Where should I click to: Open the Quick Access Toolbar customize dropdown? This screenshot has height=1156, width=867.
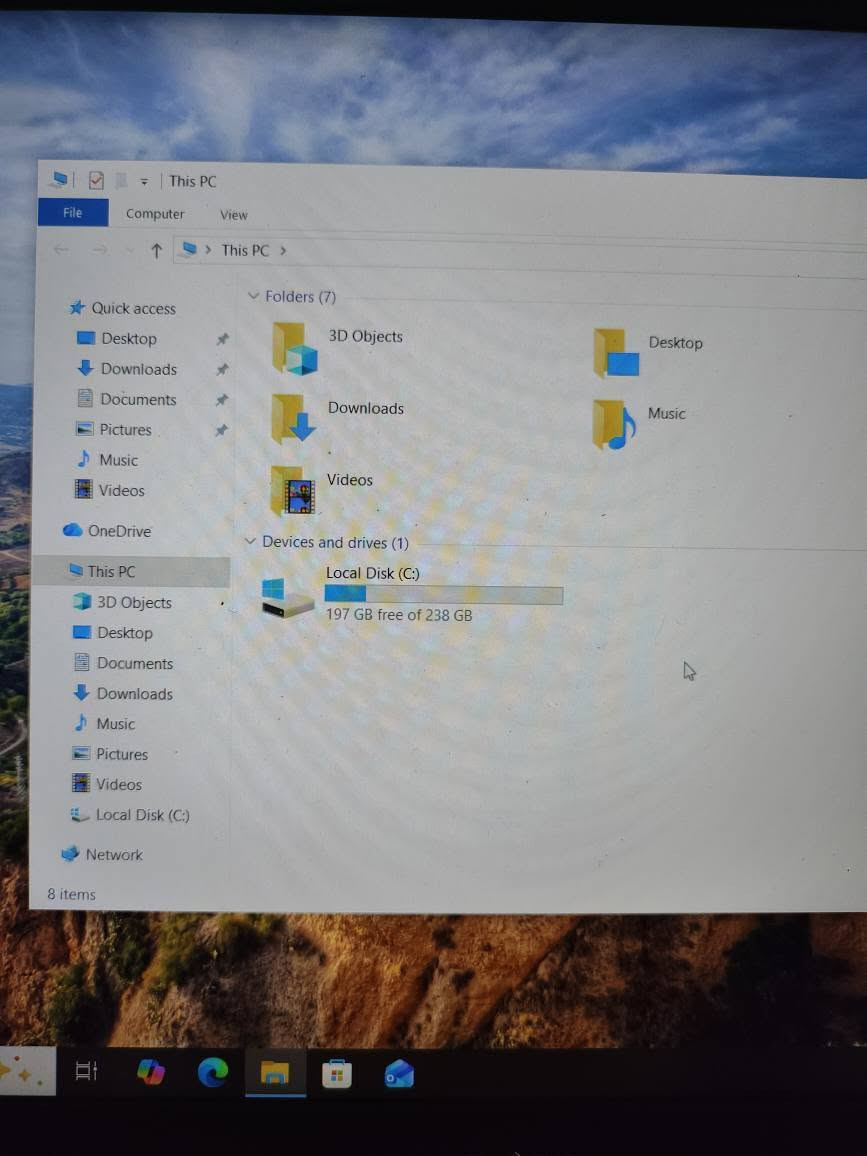(x=144, y=181)
